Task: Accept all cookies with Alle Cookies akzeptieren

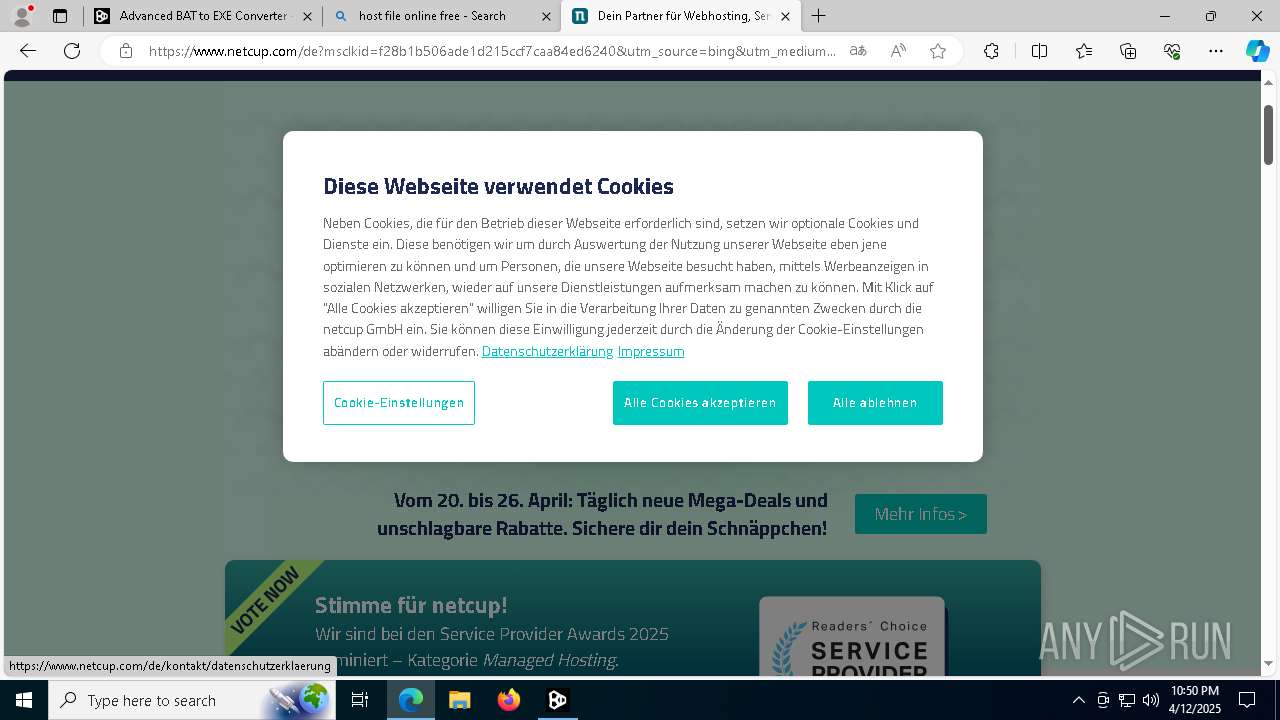Action: coord(700,403)
